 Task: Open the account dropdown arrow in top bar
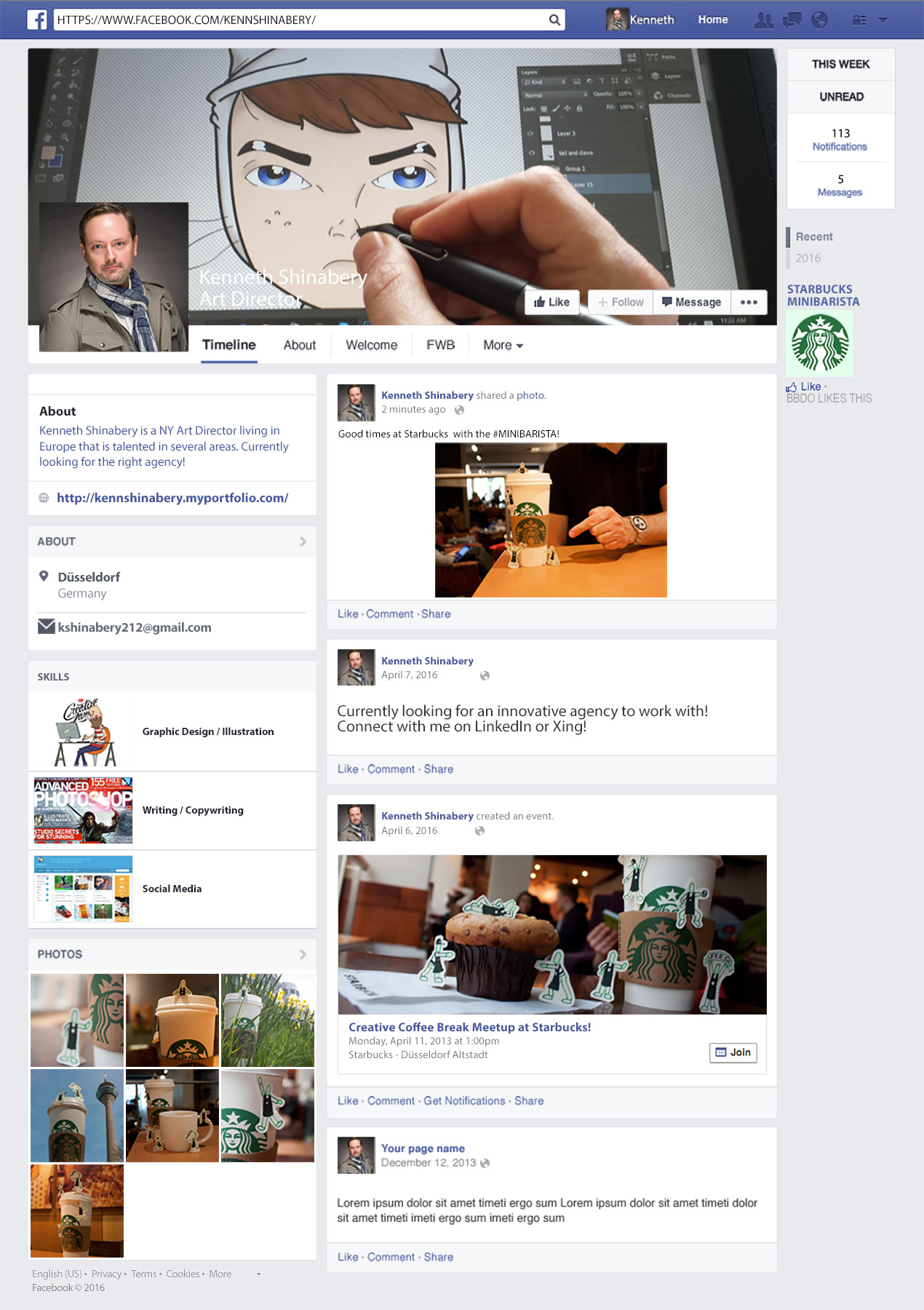click(x=883, y=20)
